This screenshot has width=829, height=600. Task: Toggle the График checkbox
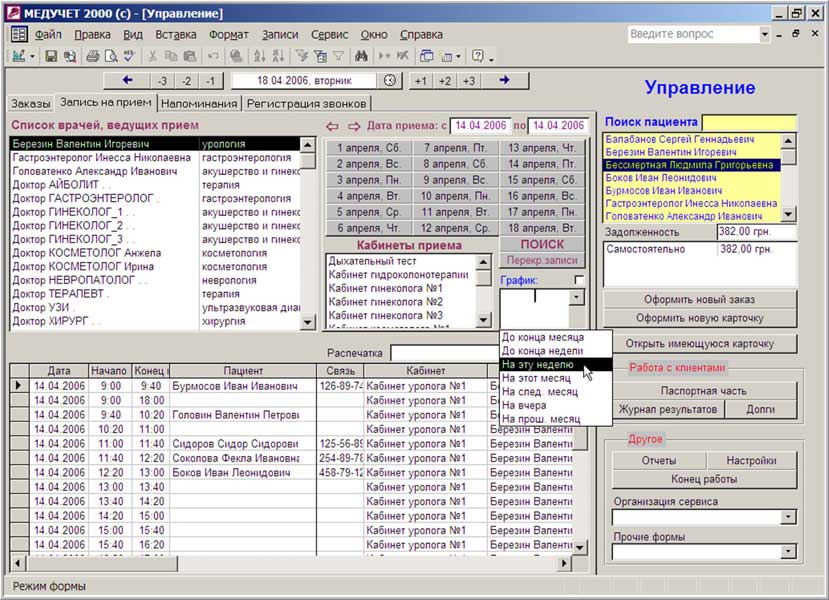[x=579, y=280]
